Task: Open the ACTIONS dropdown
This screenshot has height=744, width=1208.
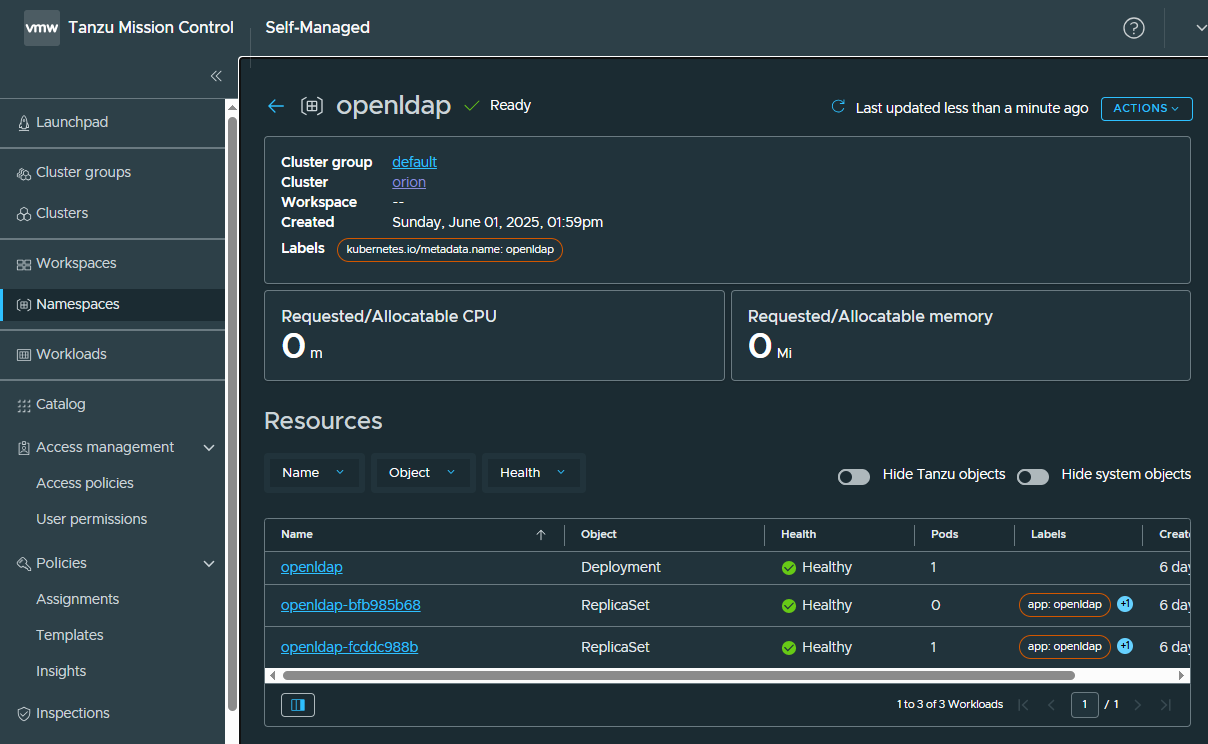Action: pos(1146,108)
